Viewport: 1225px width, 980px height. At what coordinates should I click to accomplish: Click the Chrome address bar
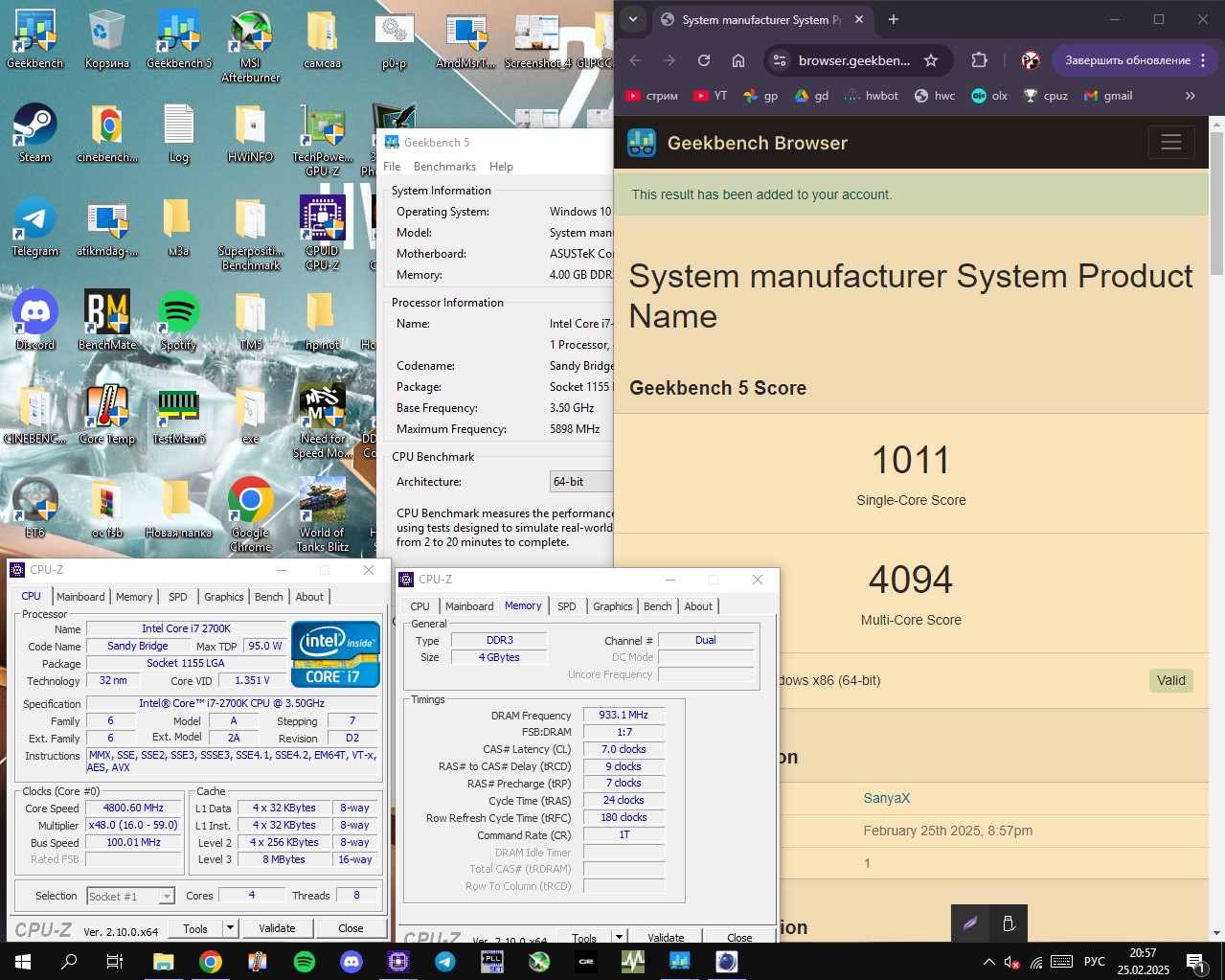coord(854,60)
